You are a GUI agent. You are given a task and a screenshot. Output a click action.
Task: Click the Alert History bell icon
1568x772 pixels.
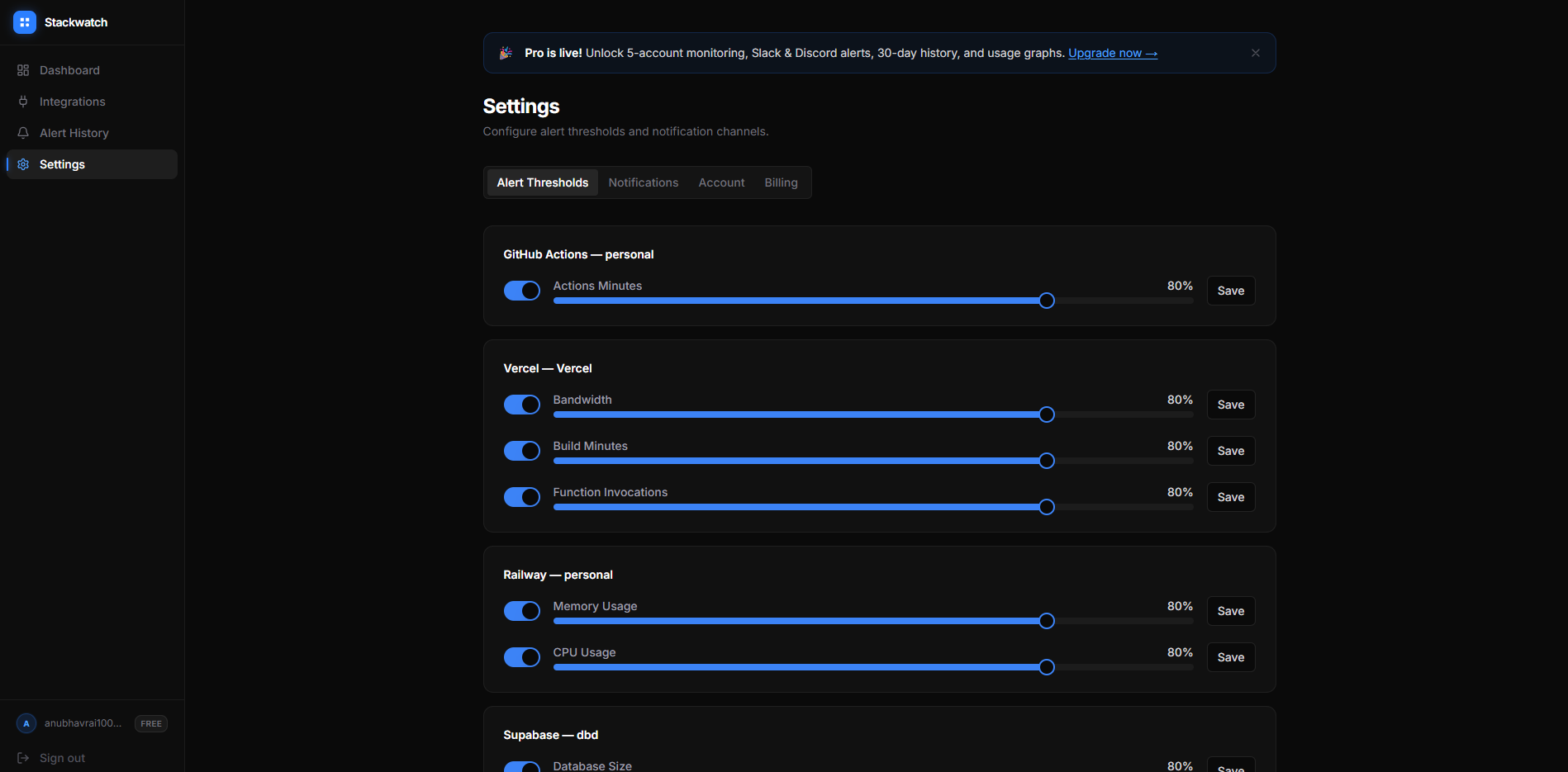tap(23, 132)
